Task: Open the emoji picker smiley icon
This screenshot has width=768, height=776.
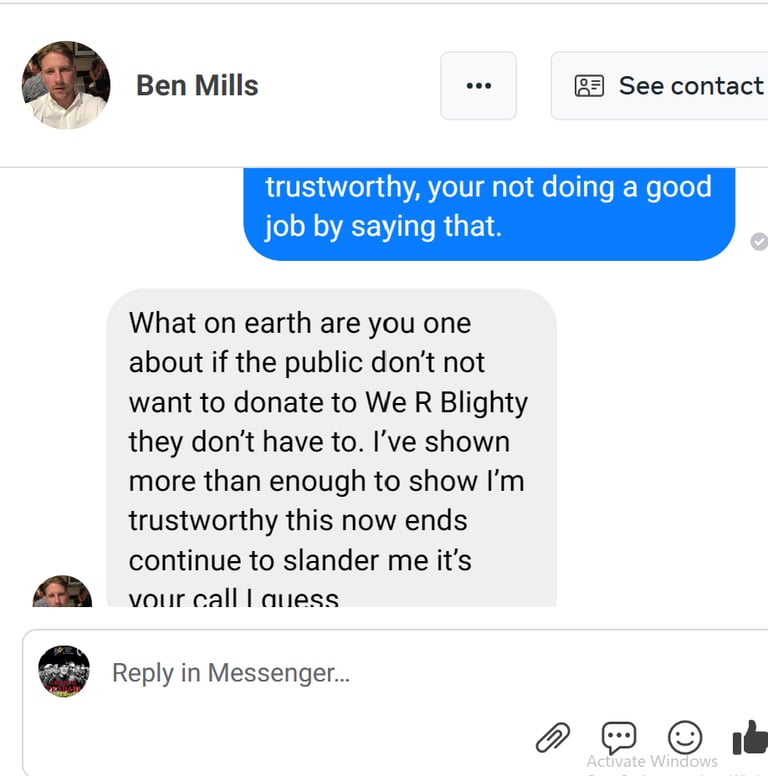Action: coord(684,738)
